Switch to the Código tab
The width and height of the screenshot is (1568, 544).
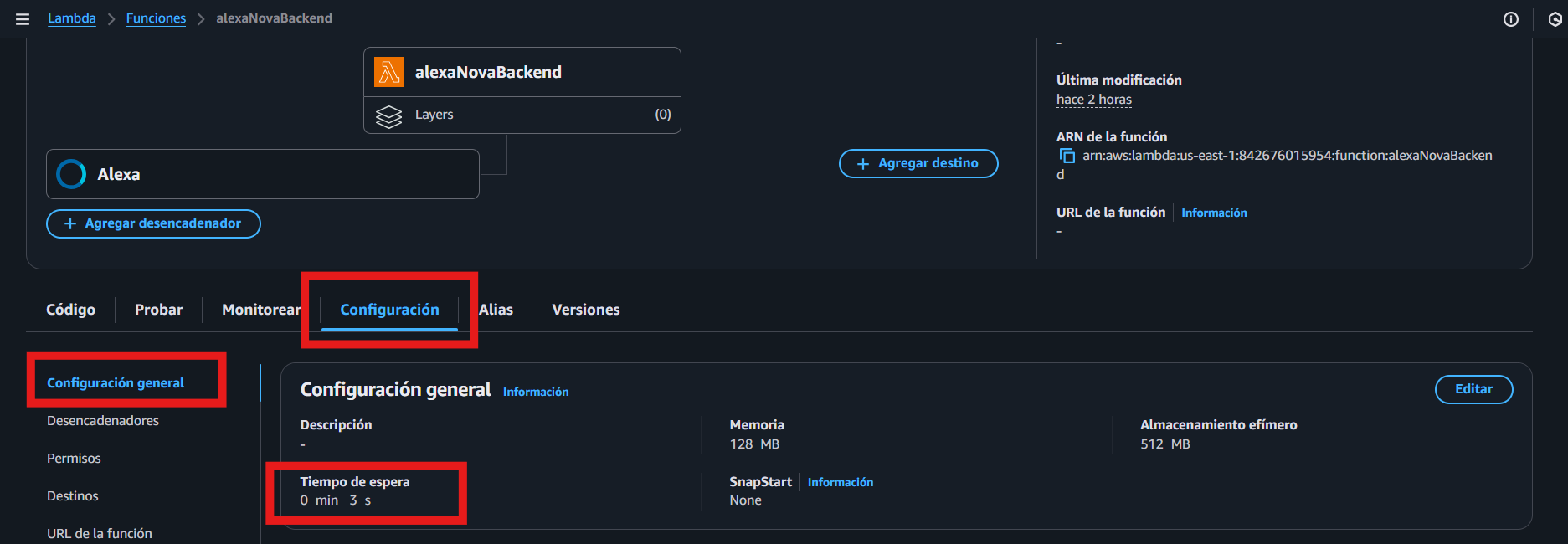coord(70,310)
